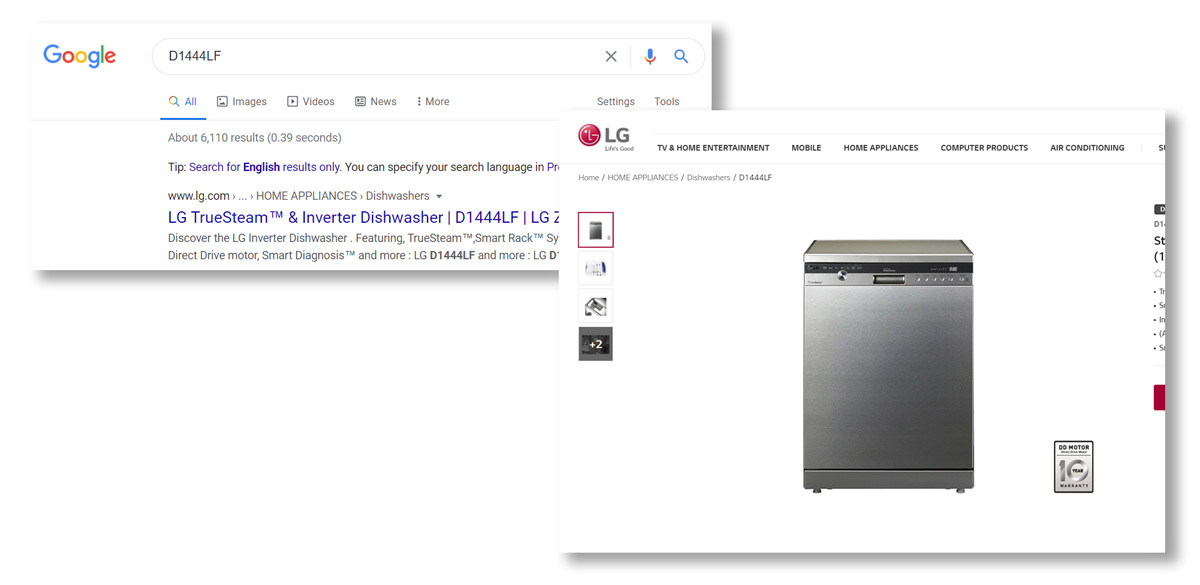The width and height of the screenshot is (1200, 585).
Task: Select the first dishwasher thumbnail
Action: [x=595, y=230]
